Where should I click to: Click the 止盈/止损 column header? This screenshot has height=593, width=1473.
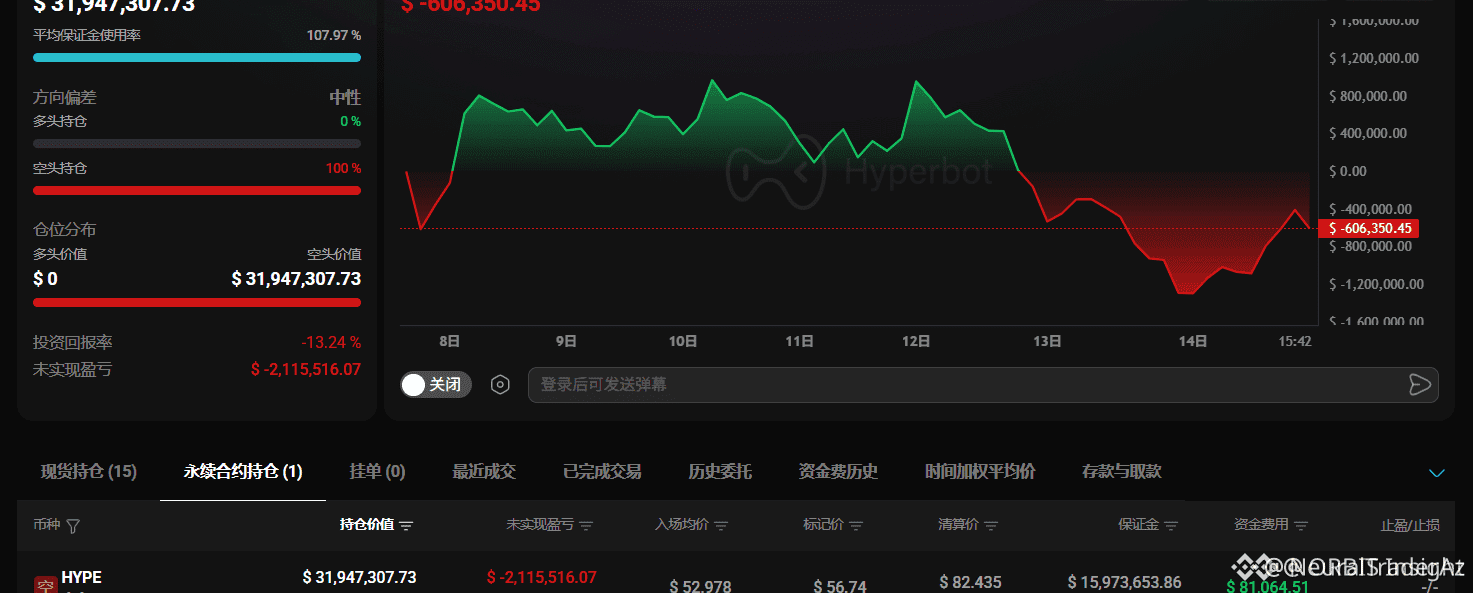1410,526
